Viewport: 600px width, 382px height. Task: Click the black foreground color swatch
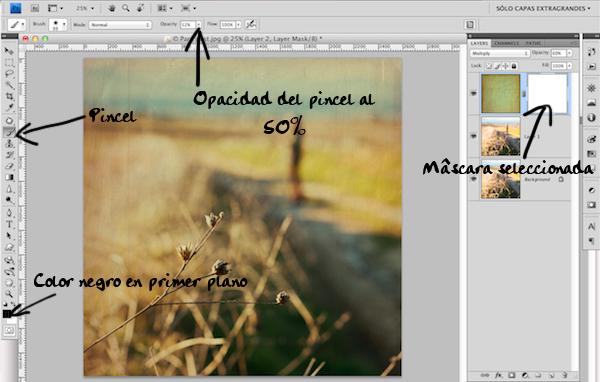(x=7, y=313)
